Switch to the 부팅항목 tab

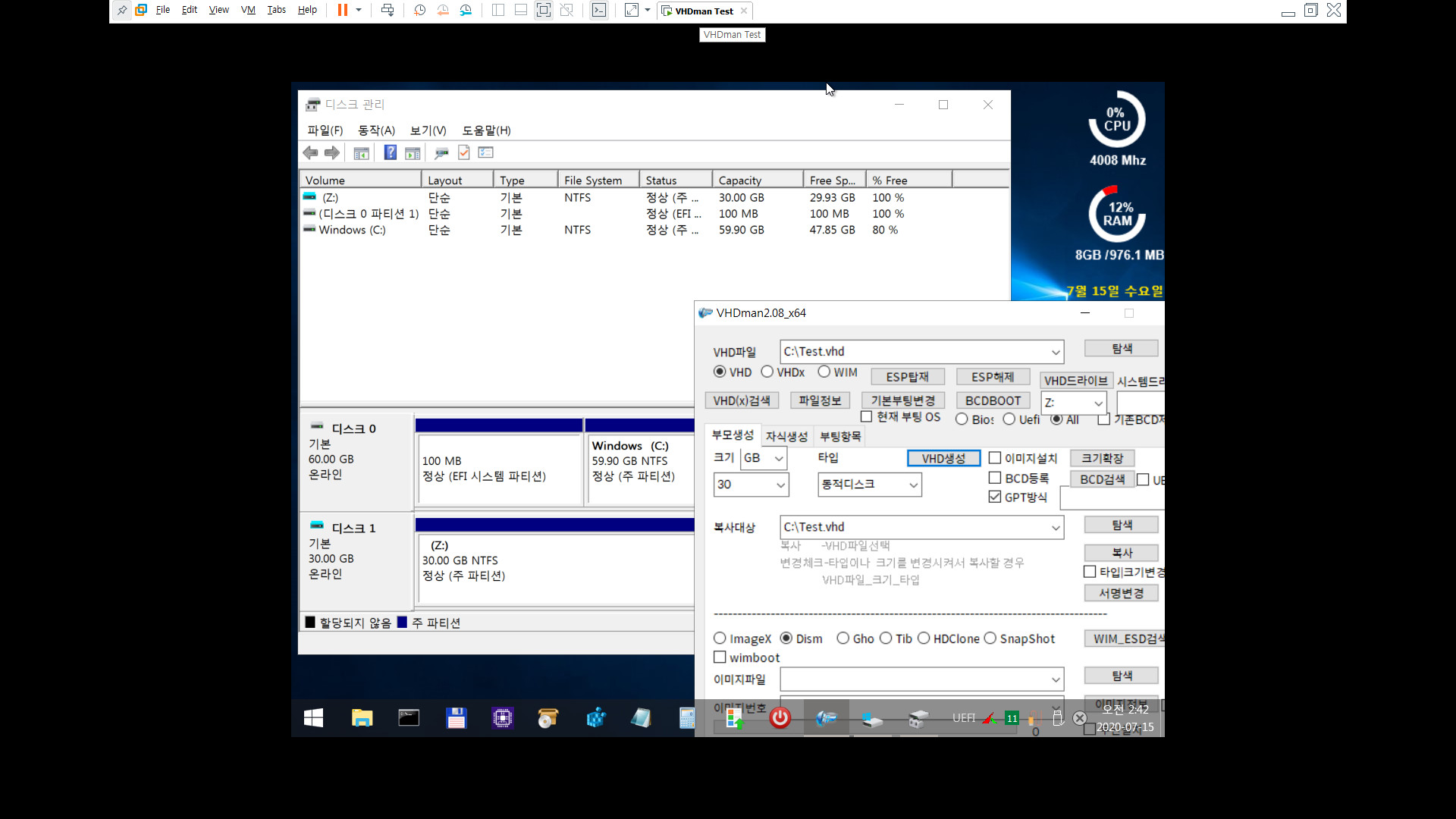pos(840,436)
